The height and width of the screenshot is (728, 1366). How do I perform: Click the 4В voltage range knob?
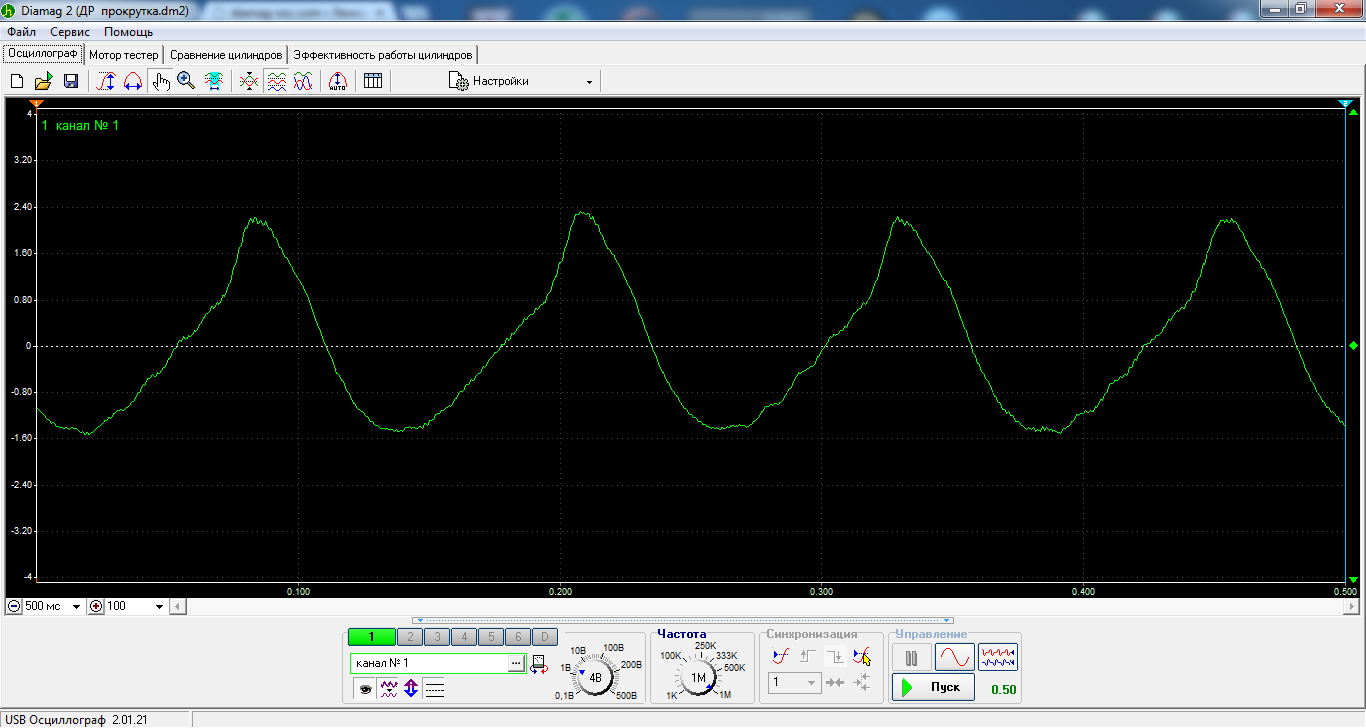pos(596,677)
